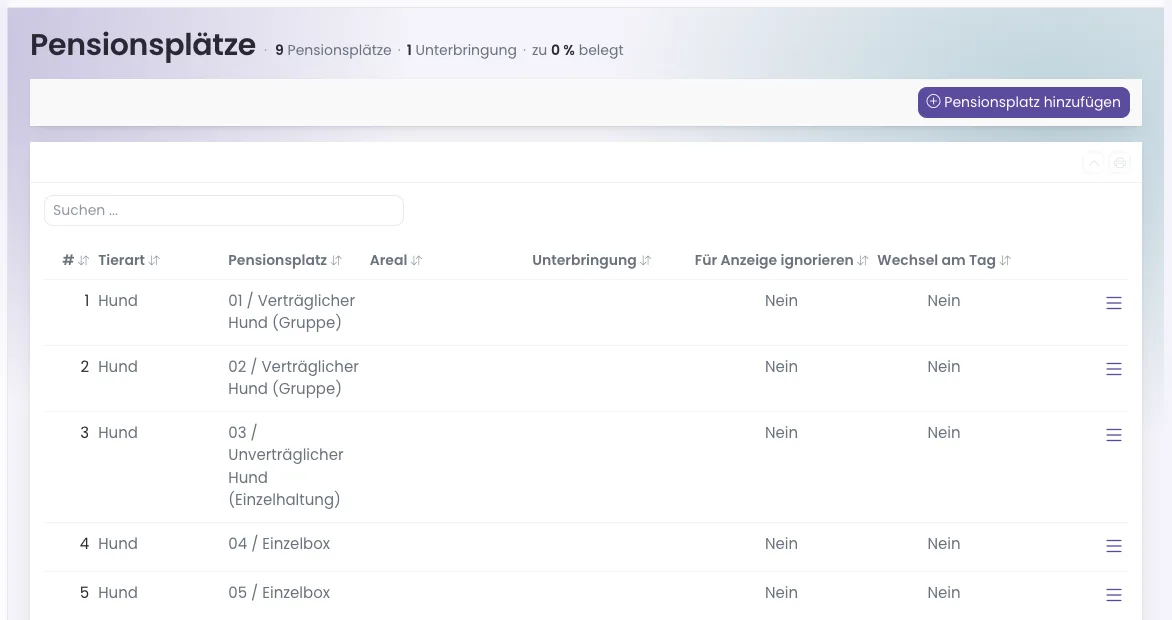The image size is (1172, 620).
Task: Click Hund in row 1 Tierart cell
Action: (x=118, y=301)
